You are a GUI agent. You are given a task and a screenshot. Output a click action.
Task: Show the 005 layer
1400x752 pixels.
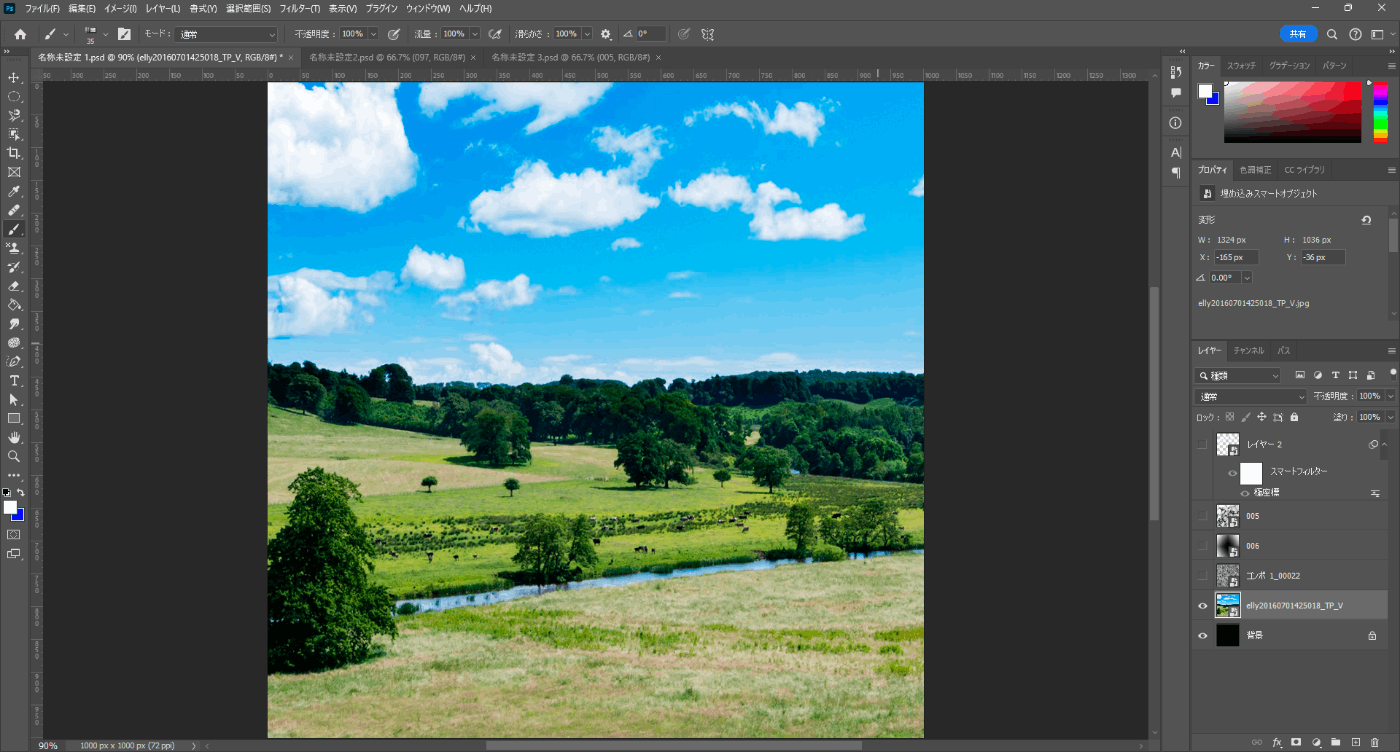click(x=1202, y=516)
